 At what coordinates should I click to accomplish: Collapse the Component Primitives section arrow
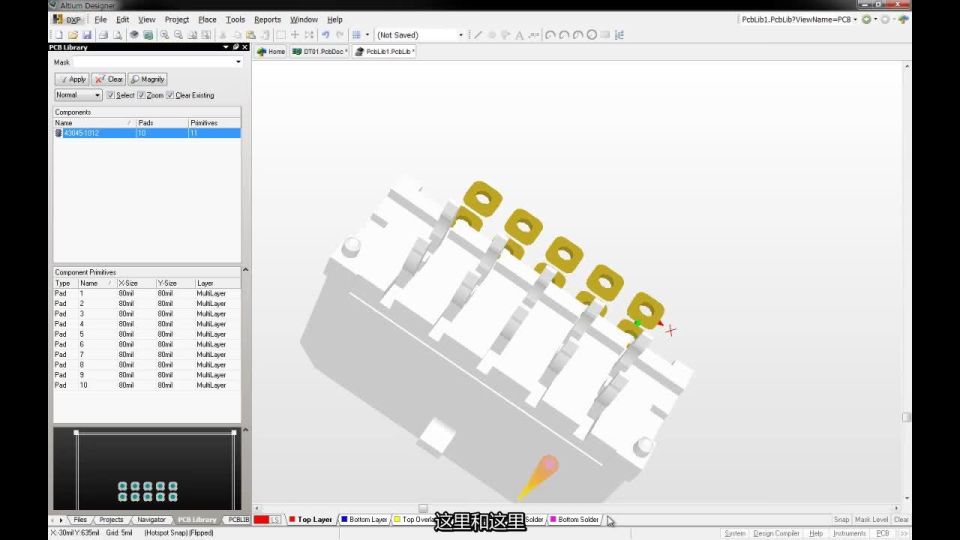[x=246, y=269]
